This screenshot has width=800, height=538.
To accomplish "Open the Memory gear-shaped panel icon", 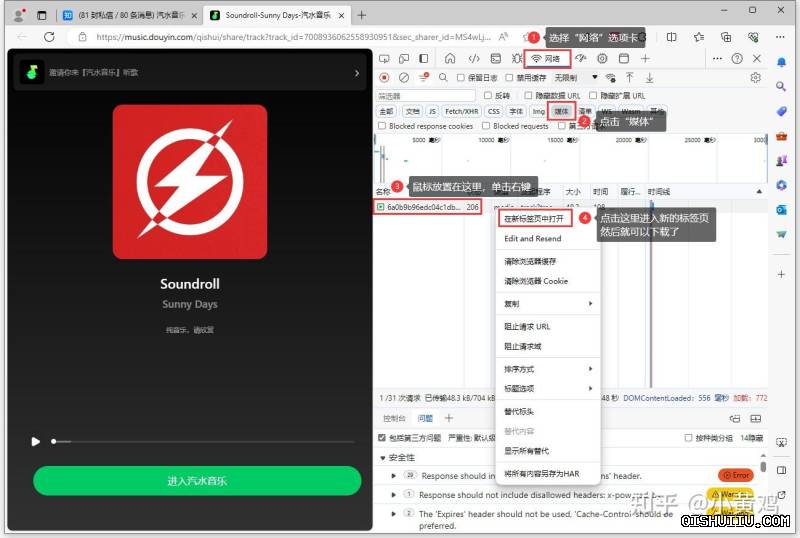I will pos(602,59).
